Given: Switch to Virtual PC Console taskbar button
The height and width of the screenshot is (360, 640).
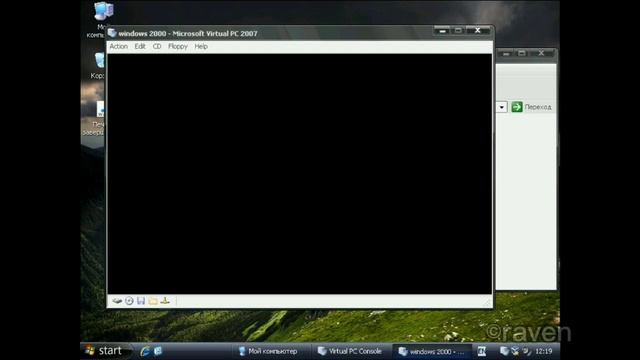Looking at the screenshot, I should click(350, 351).
